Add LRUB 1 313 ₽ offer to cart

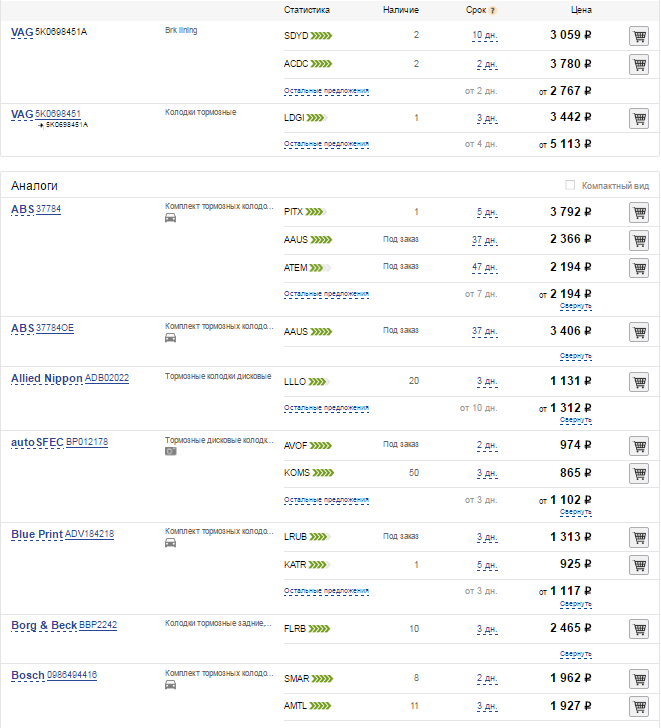639,537
